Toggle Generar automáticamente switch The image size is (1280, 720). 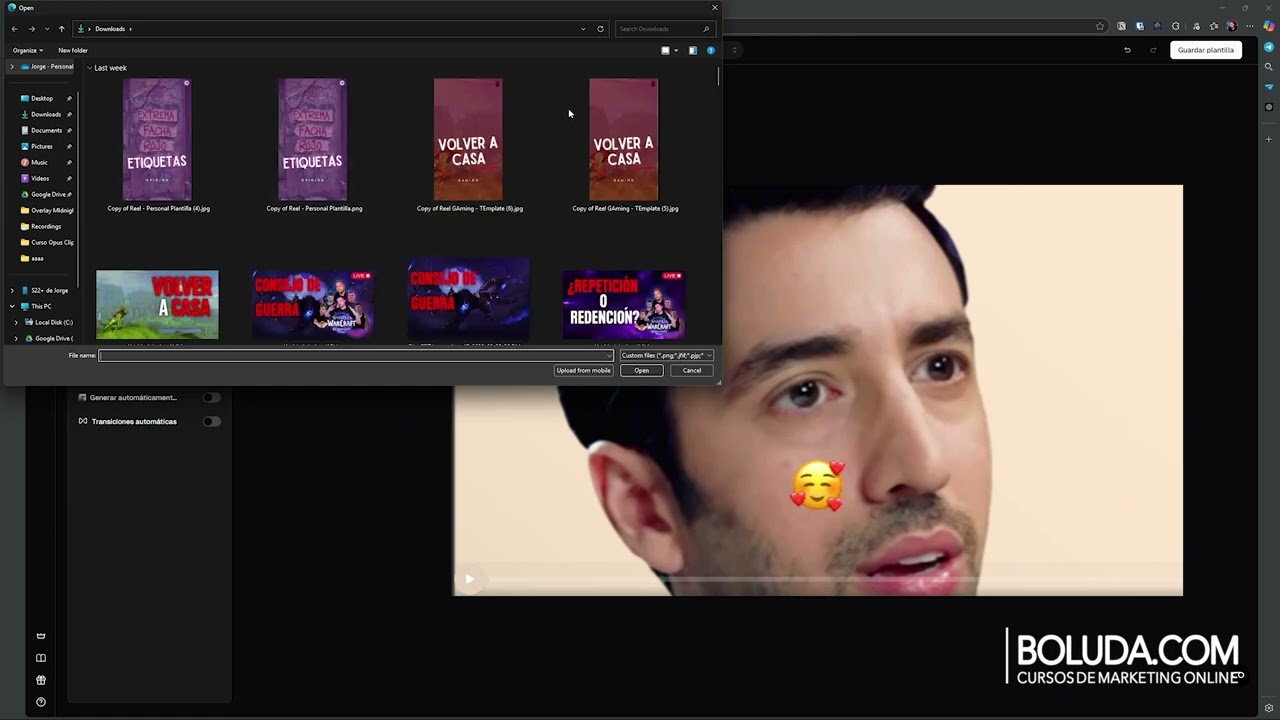point(211,397)
